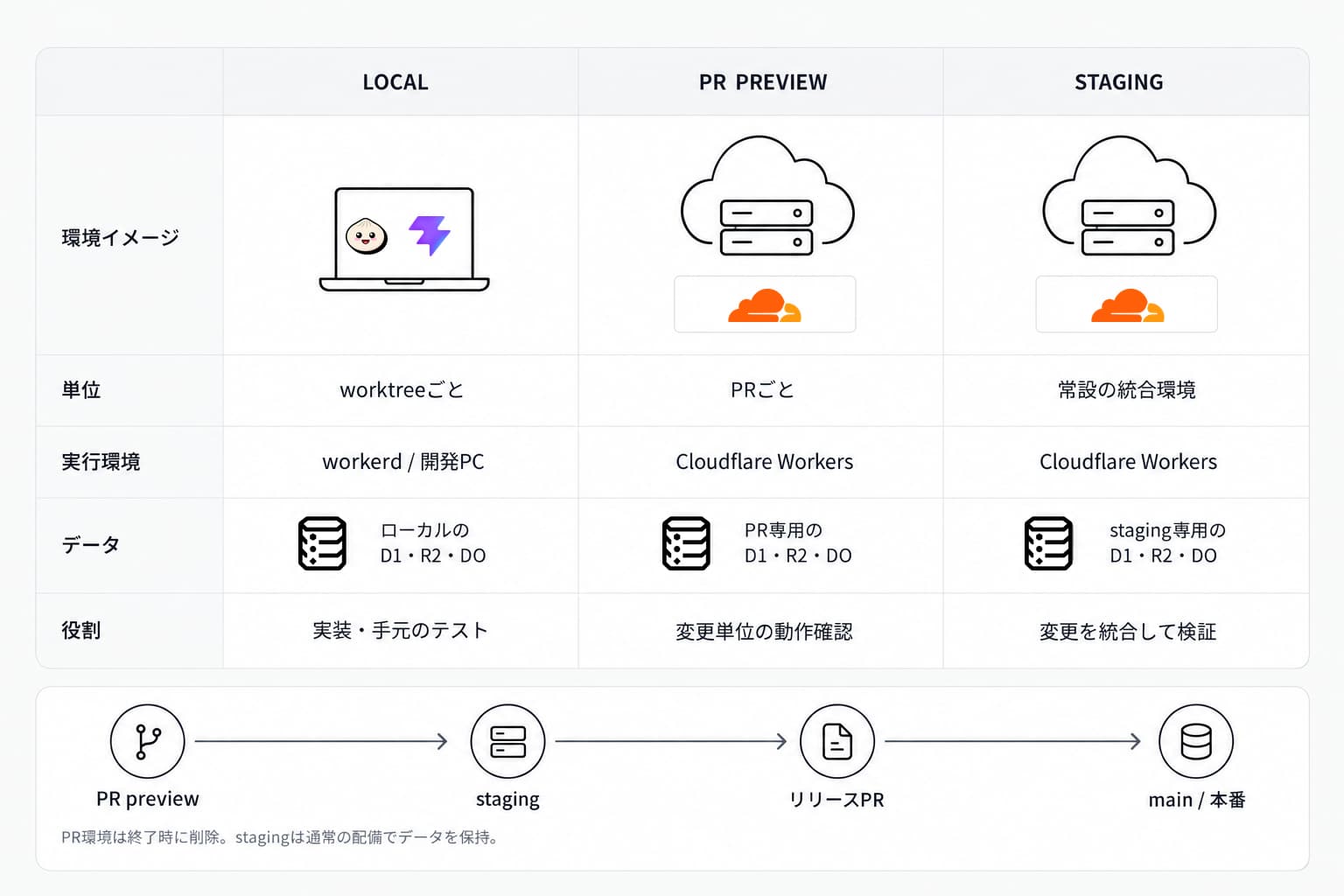Click the footnote starting with PR環境は終了時に削除
The image size is (1344, 896).
coord(282,837)
